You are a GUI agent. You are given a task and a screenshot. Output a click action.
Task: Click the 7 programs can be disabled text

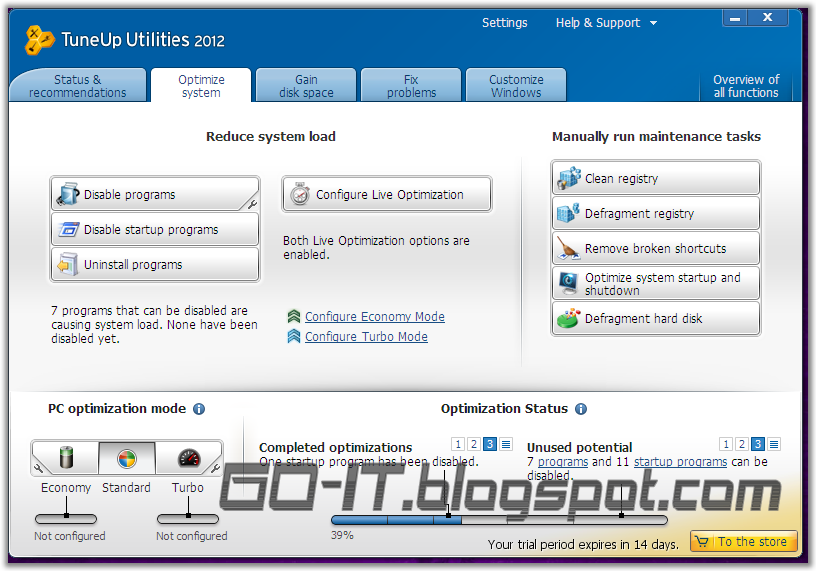[155, 324]
